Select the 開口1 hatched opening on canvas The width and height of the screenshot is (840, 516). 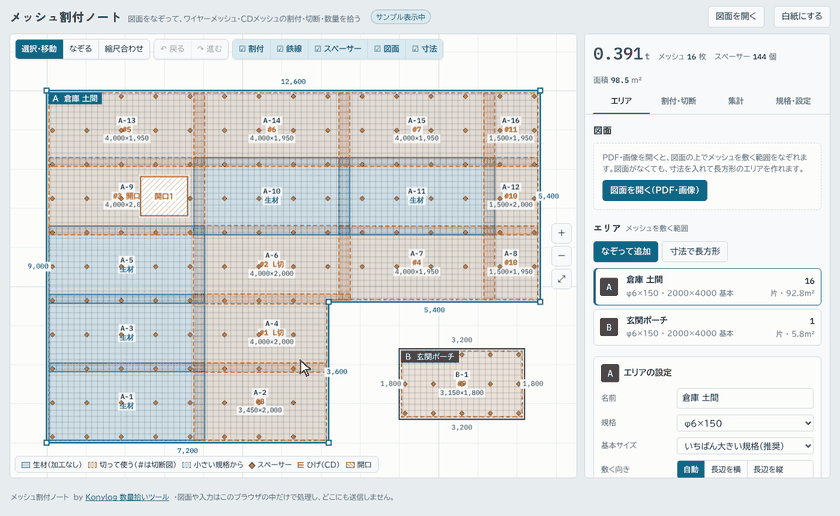164,196
